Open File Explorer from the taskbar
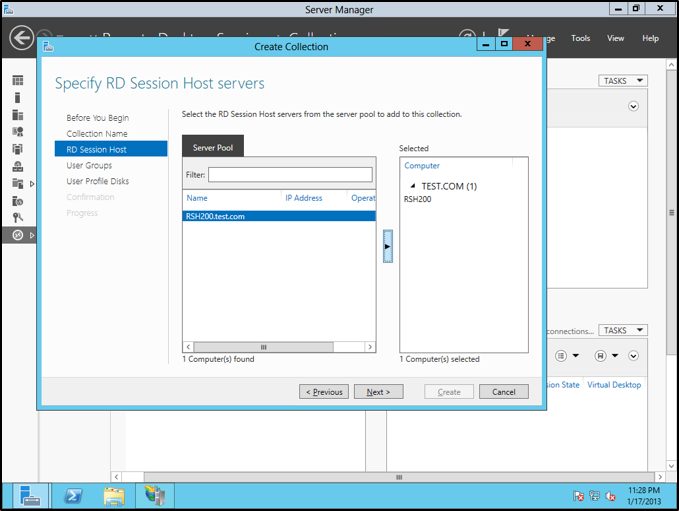 114,495
